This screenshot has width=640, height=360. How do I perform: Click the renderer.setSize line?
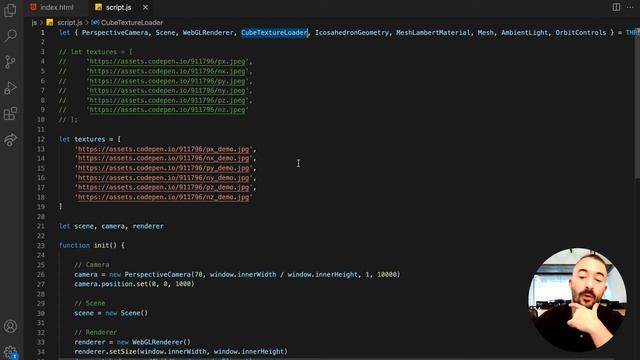coord(181,351)
